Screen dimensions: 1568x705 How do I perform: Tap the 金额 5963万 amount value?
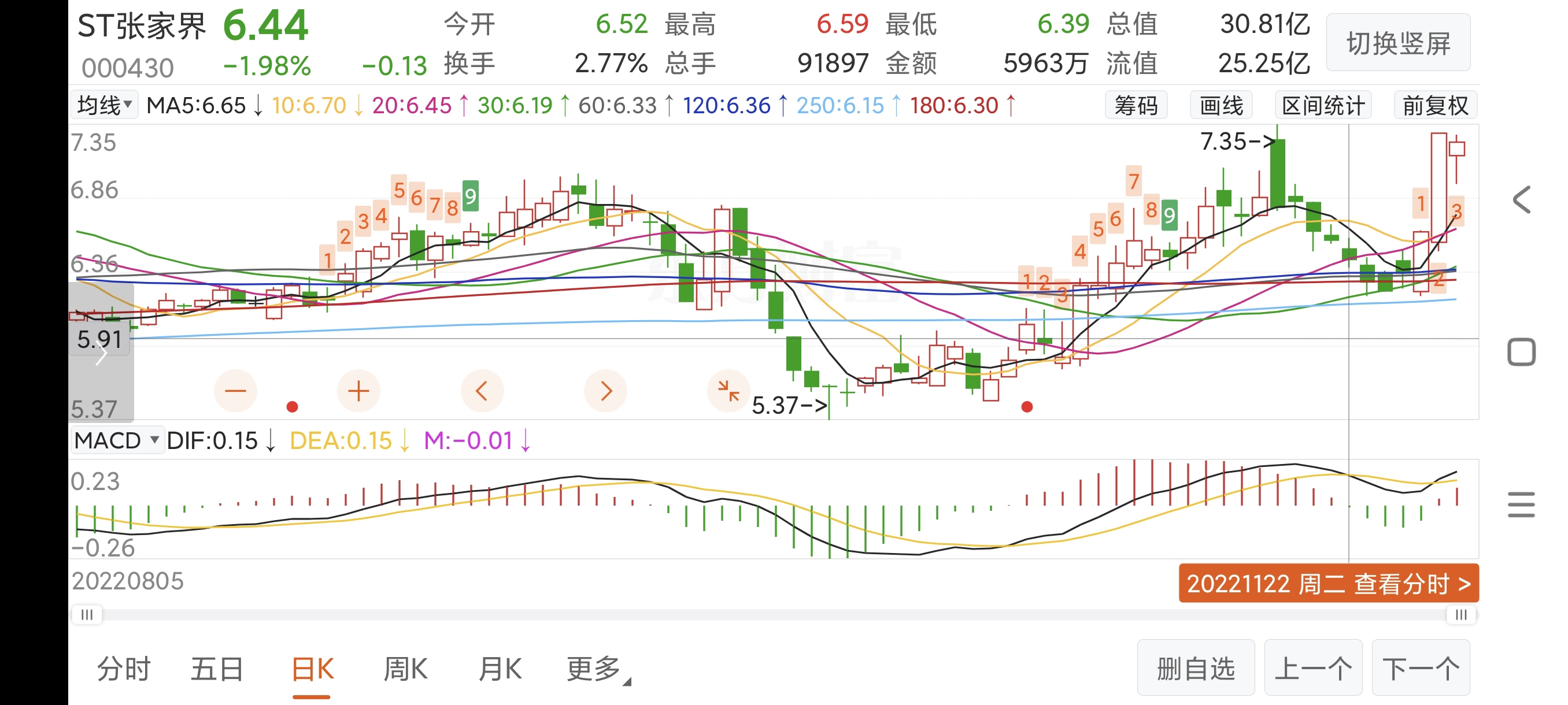[986, 63]
